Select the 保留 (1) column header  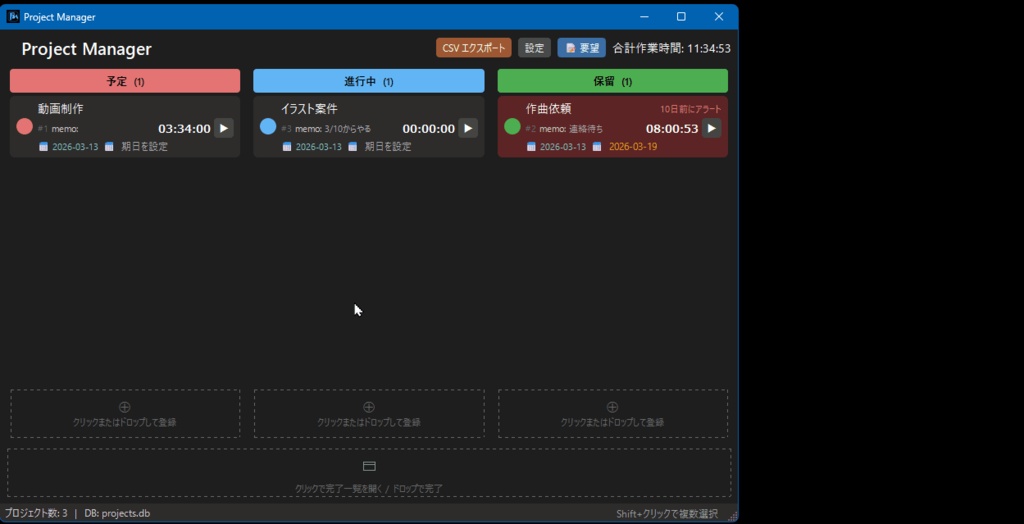(613, 82)
